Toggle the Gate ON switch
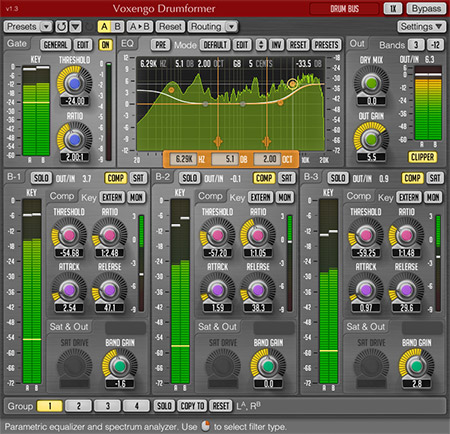 (x=106, y=45)
